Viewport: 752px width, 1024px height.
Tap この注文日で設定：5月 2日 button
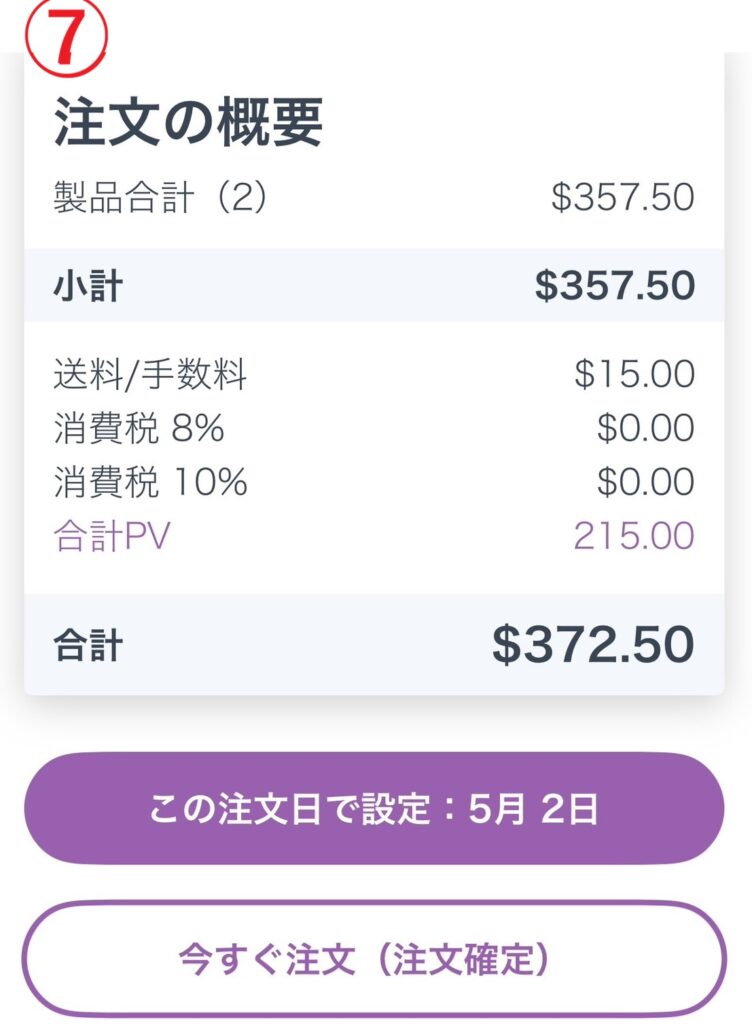click(x=374, y=808)
